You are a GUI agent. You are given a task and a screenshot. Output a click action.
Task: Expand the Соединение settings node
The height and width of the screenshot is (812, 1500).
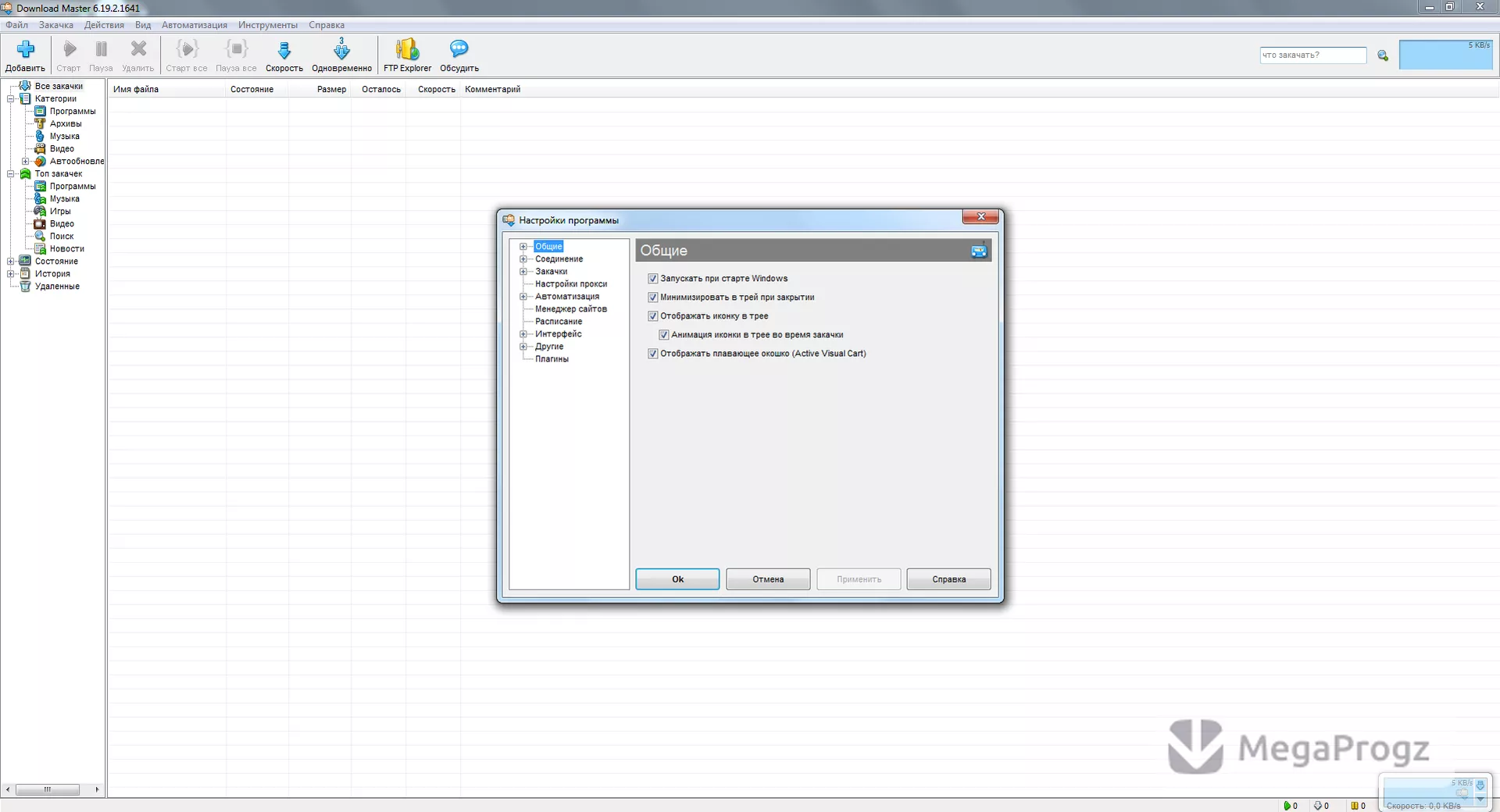click(x=523, y=259)
